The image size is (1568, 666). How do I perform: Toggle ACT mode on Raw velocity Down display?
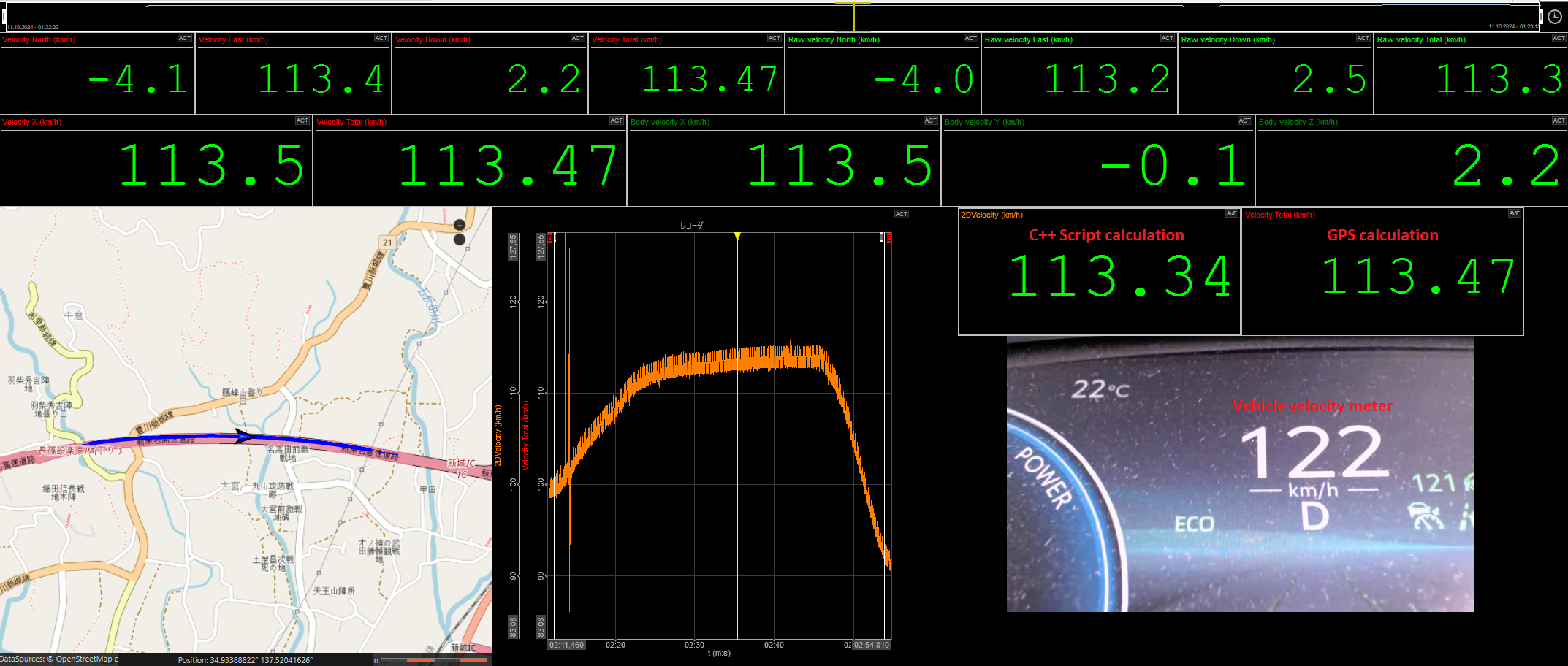point(1363,39)
